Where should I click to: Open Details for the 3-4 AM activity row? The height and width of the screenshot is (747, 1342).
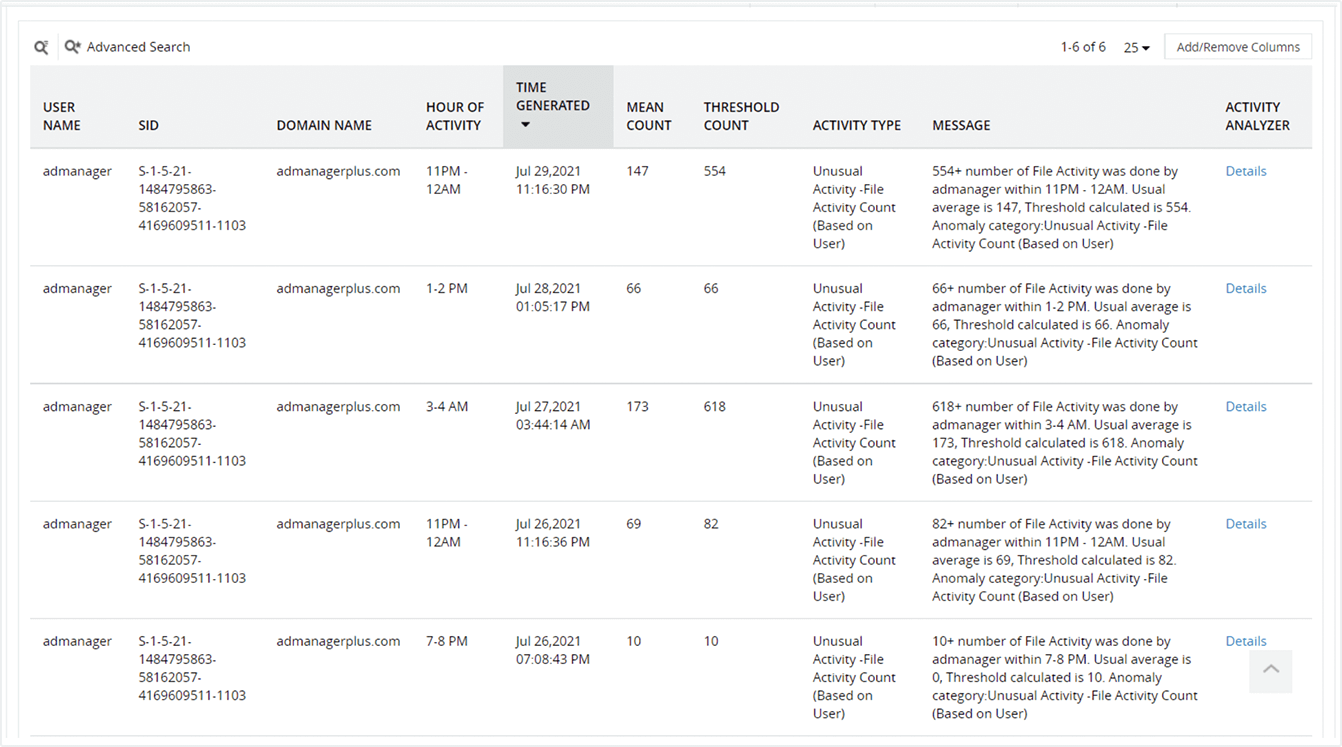pos(1246,406)
